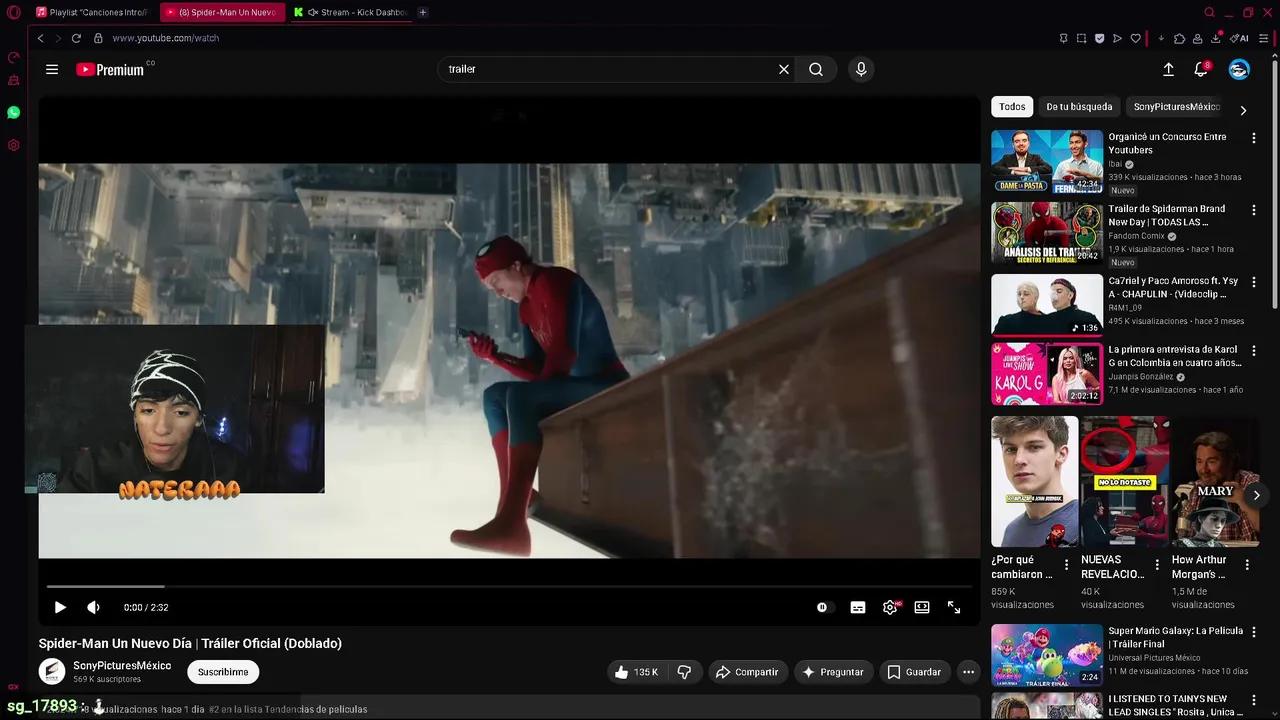
Task: Open SonyPicturesMéxico channel avatar
Action: [x=52, y=672]
